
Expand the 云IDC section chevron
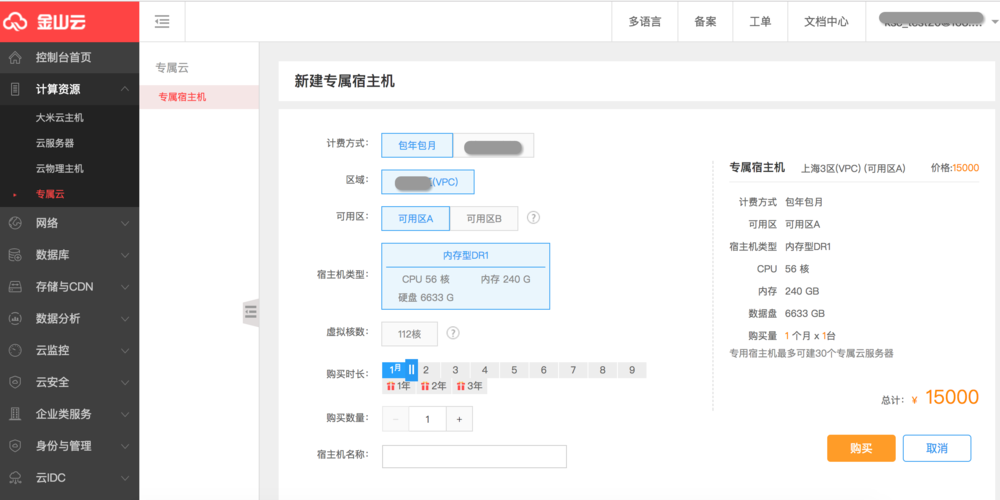pos(124,478)
